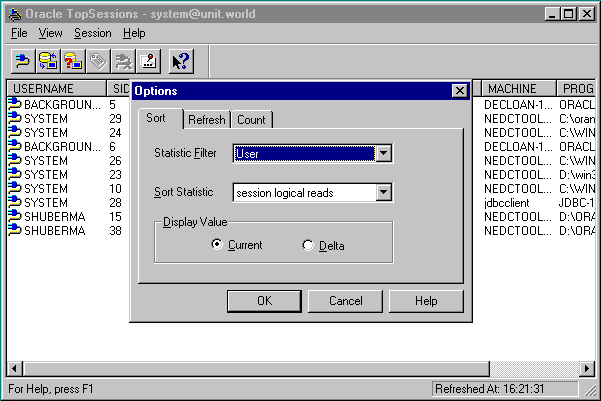The image size is (601, 401).
Task: Click the C:\oran program cell
Action: tap(577, 119)
